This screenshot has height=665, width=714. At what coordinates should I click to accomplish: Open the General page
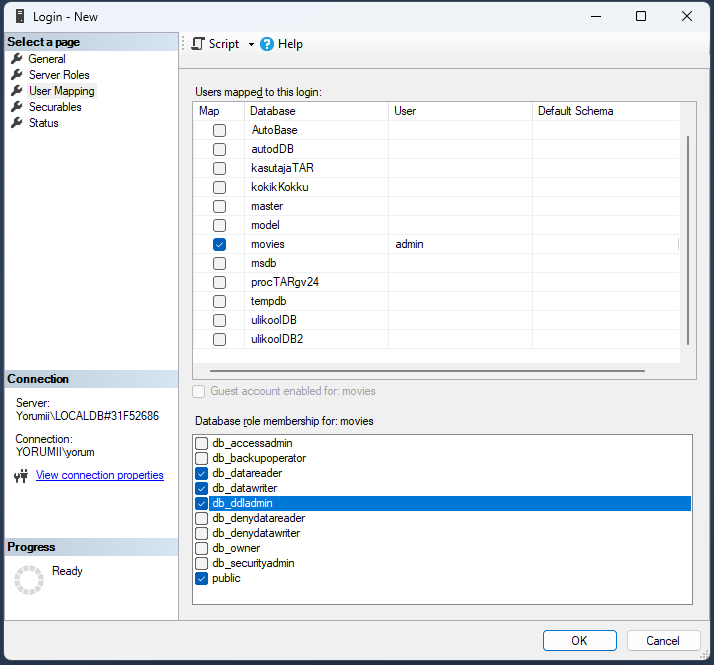(47, 59)
